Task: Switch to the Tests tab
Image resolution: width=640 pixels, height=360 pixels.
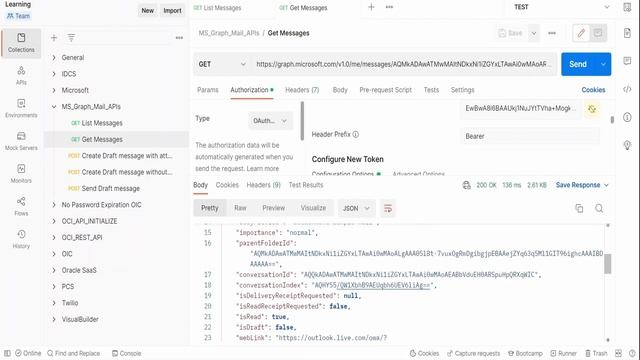Action: [431, 90]
